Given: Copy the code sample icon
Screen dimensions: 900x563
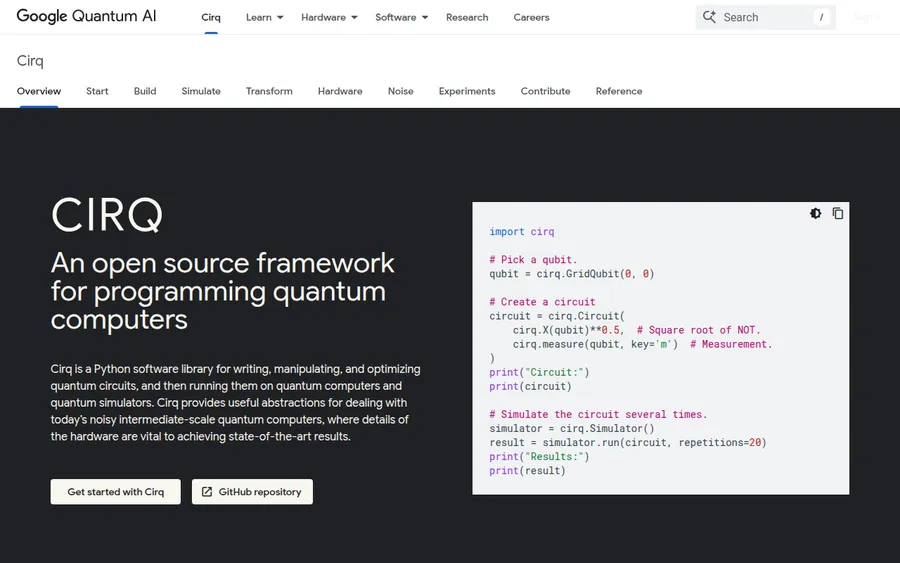Looking at the screenshot, I should click(837, 213).
